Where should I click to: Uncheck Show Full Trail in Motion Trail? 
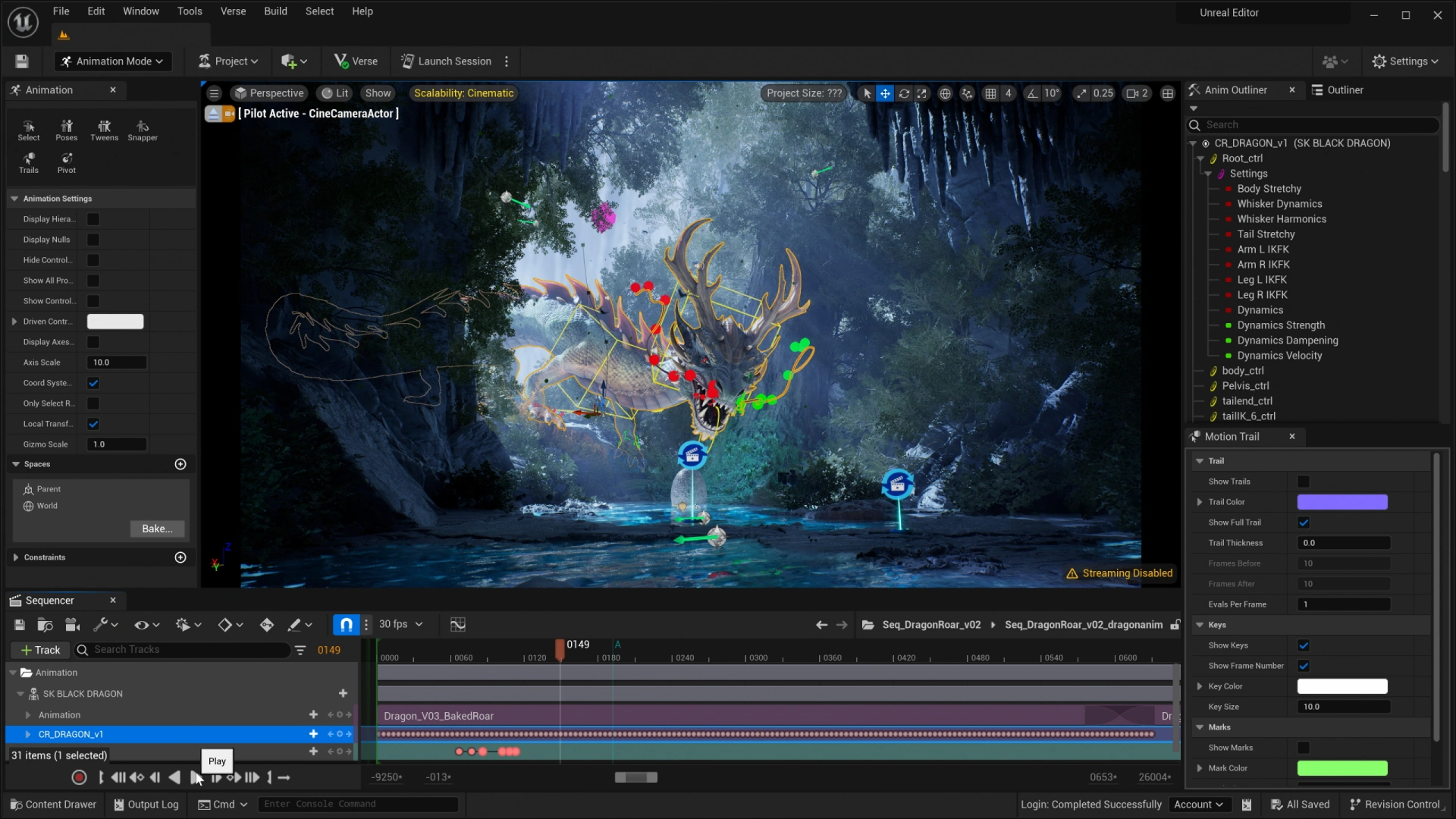[x=1304, y=522]
